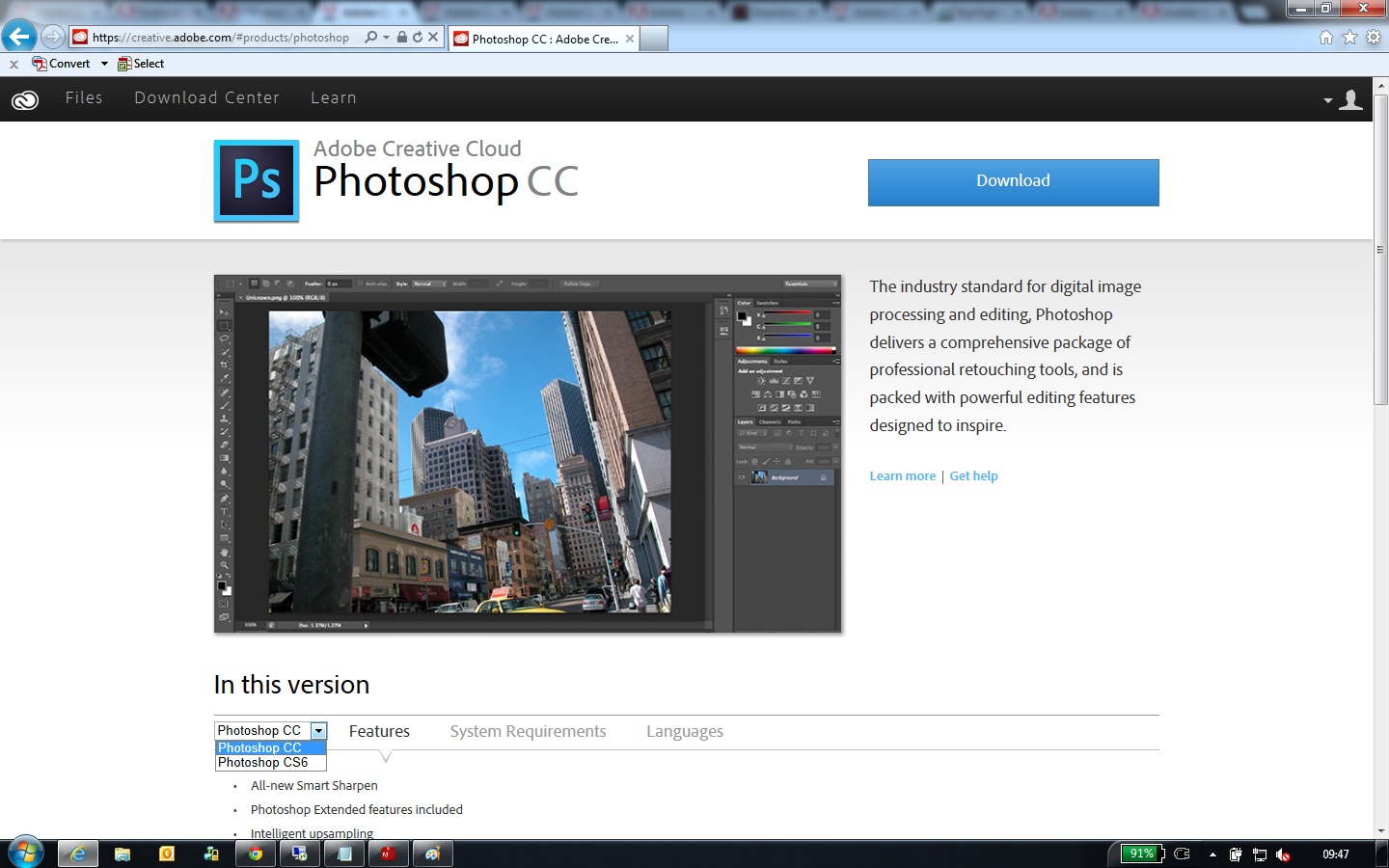Open Google Chrome taskbar icon
The image size is (1389, 868).
tap(256, 854)
